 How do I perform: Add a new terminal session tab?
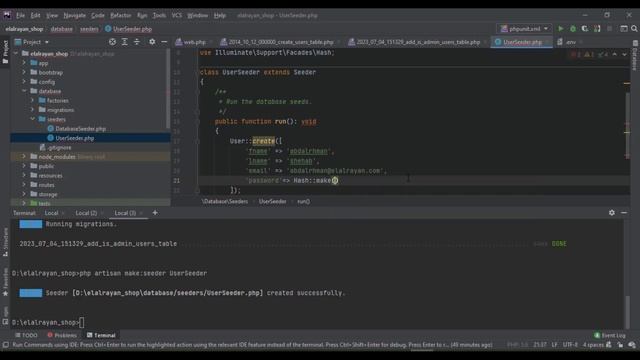pyautogui.click(x=155, y=213)
